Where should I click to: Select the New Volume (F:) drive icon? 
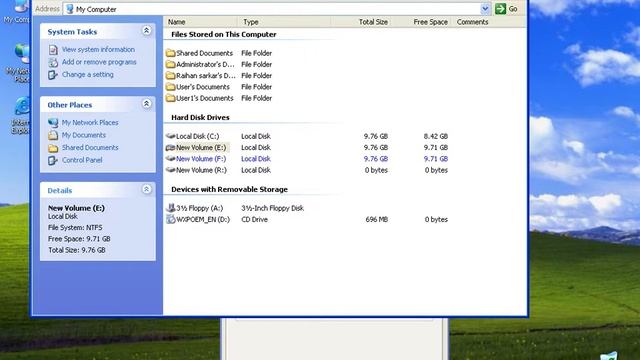170,159
